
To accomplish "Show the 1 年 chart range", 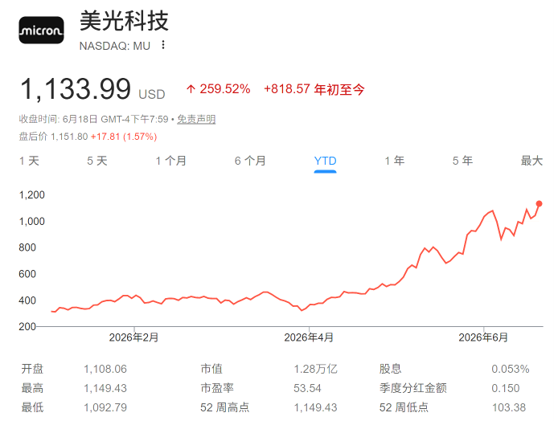I will tap(394, 161).
